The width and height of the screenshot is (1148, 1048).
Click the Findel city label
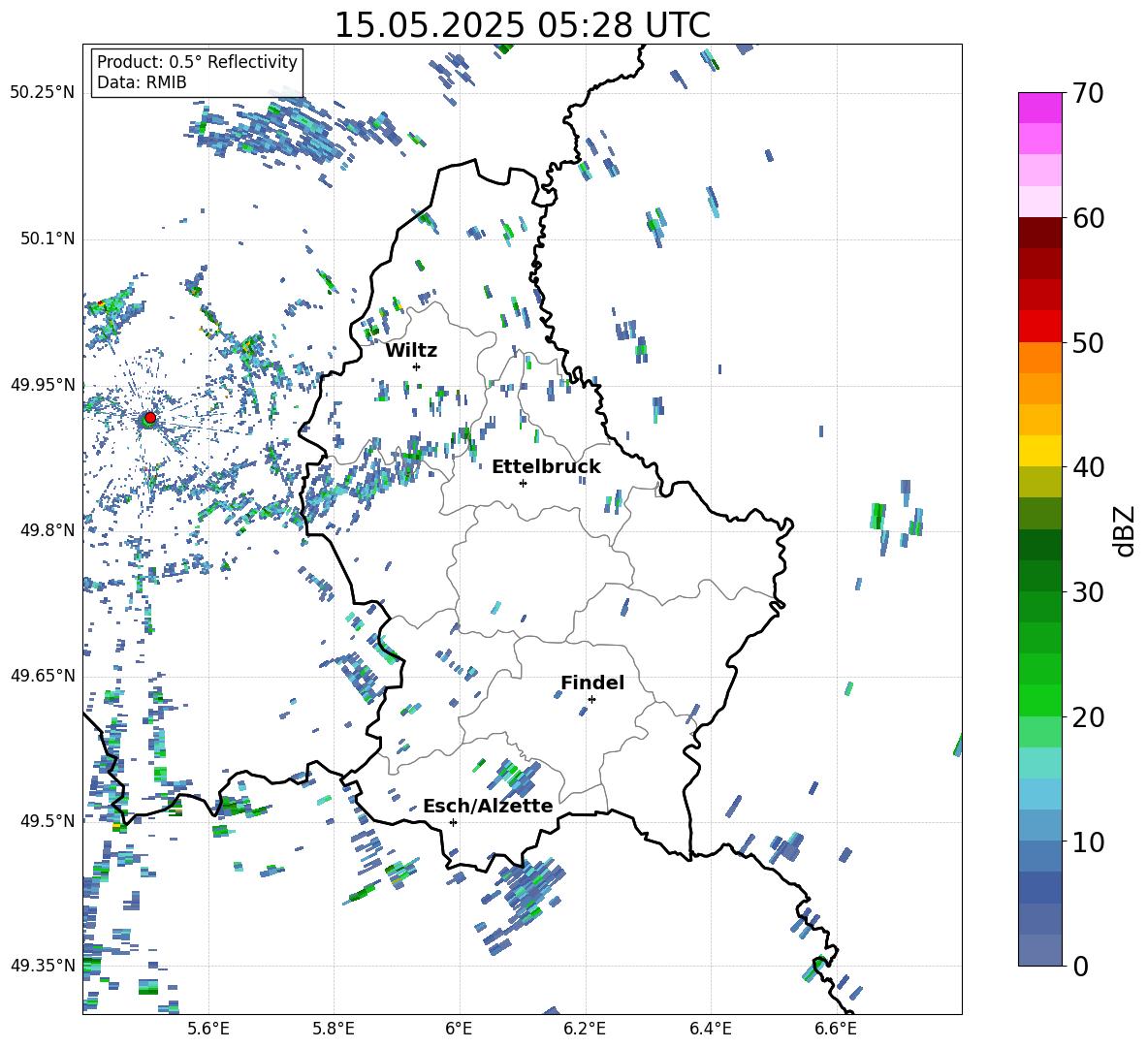592,683
